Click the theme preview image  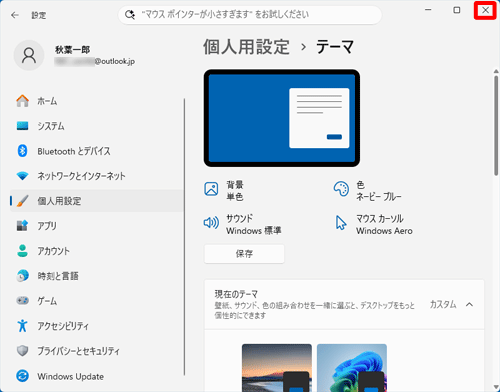[282, 118]
